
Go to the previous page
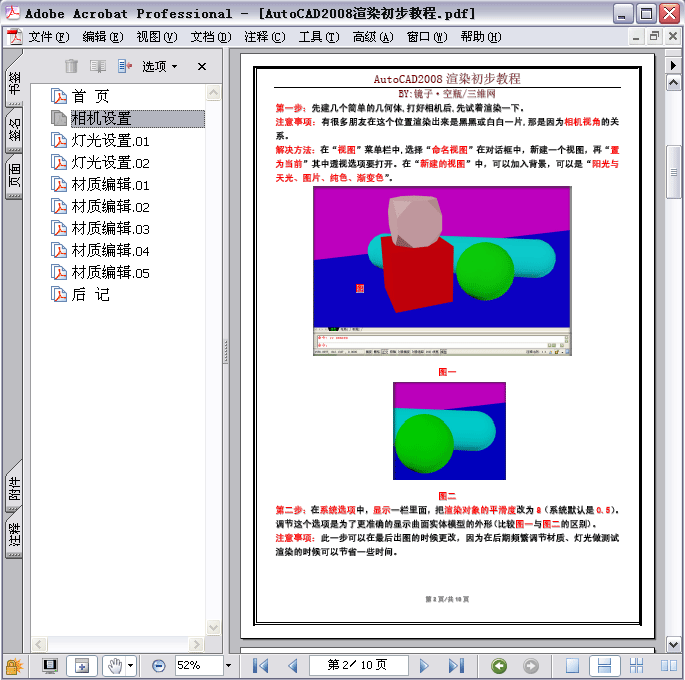point(293,666)
